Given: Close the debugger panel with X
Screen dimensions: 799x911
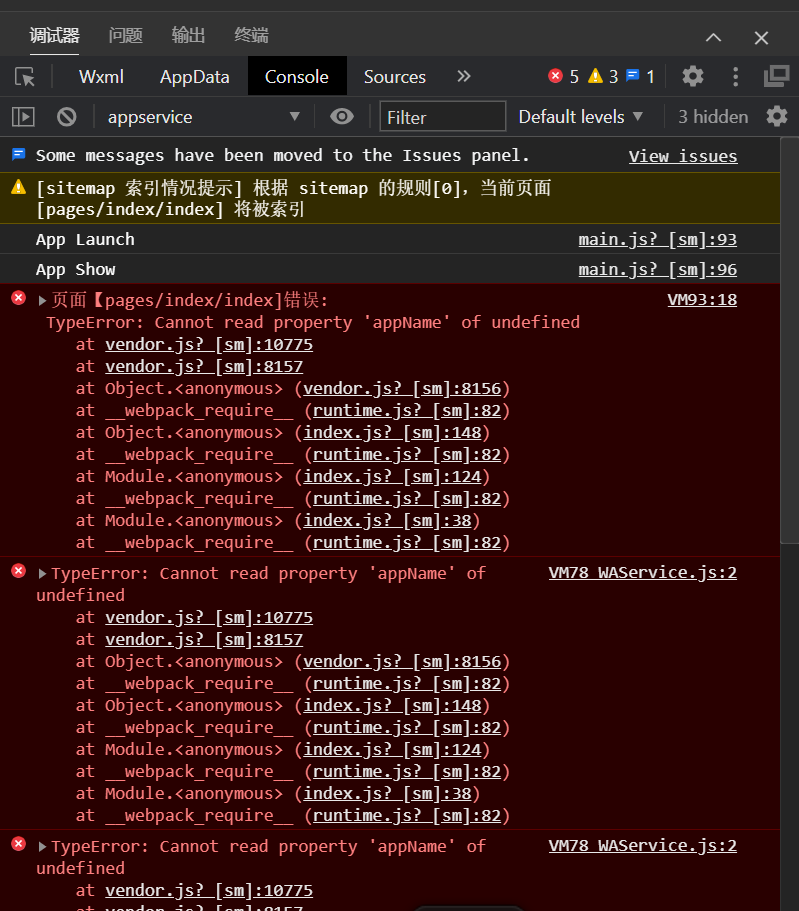Looking at the screenshot, I should pos(761,38).
